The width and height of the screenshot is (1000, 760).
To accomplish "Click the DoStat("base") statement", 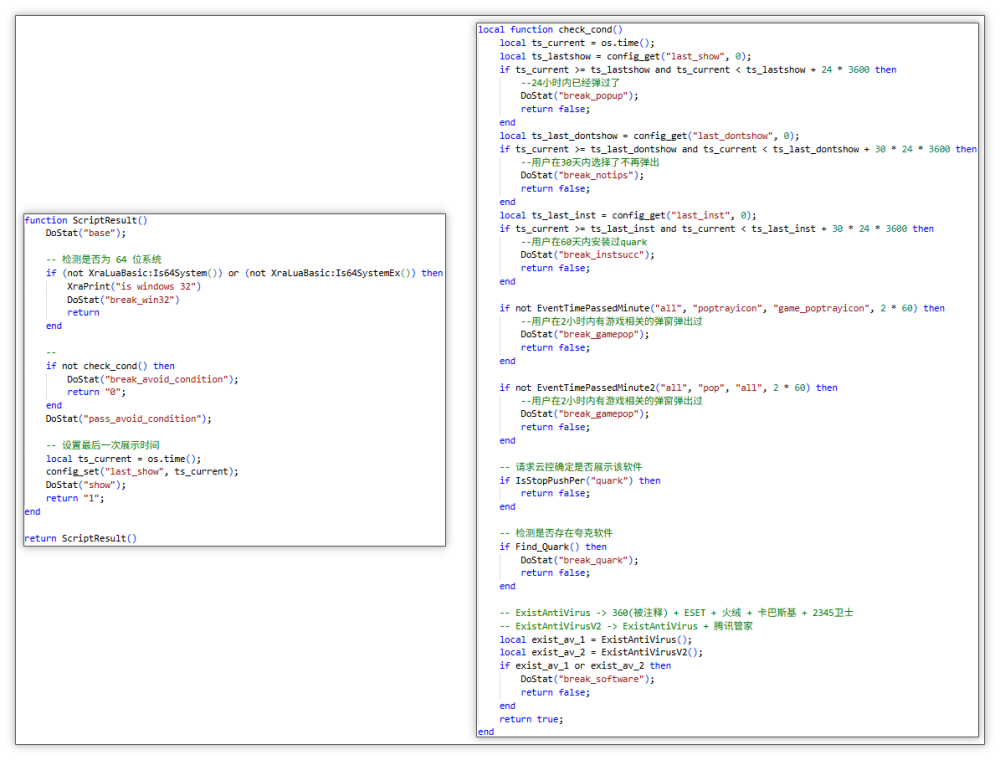I will [x=86, y=233].
